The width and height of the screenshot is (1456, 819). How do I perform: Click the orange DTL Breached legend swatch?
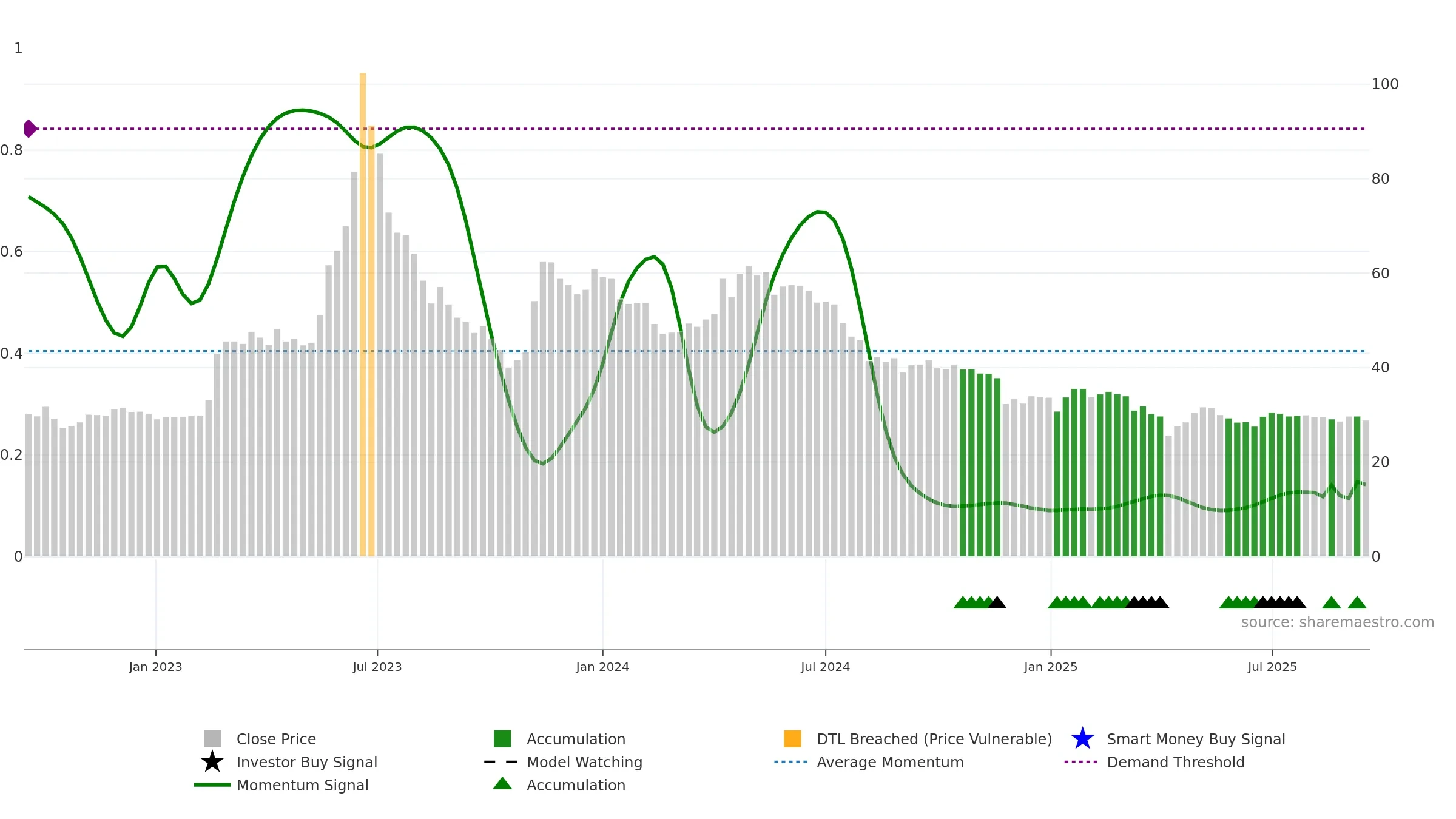[x=792, y=739]
